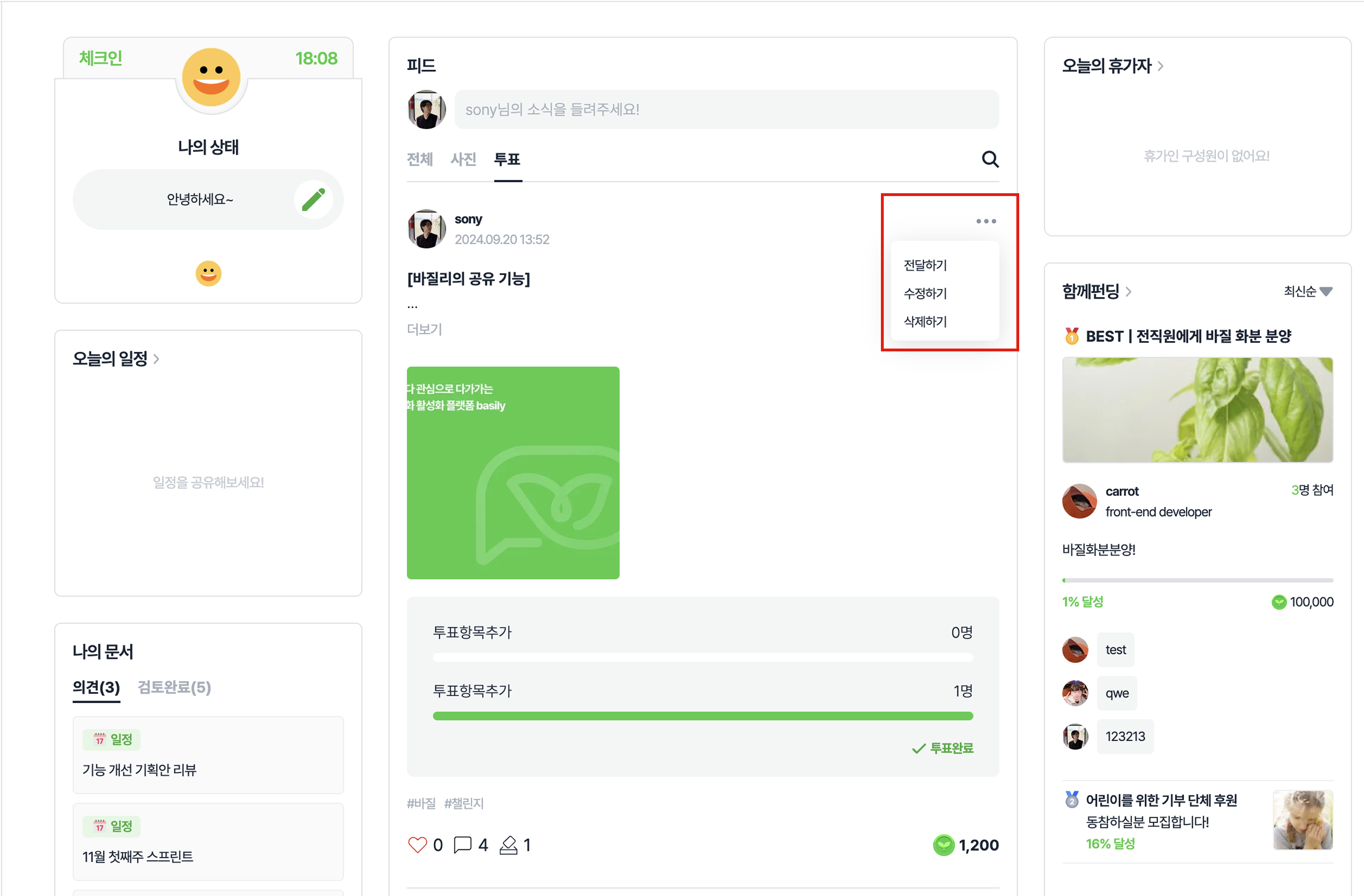This screenshot has height=896, width=1364.
Task: Click the green basil point coin icon beside 1,200
Action: [x=943, y=845]
